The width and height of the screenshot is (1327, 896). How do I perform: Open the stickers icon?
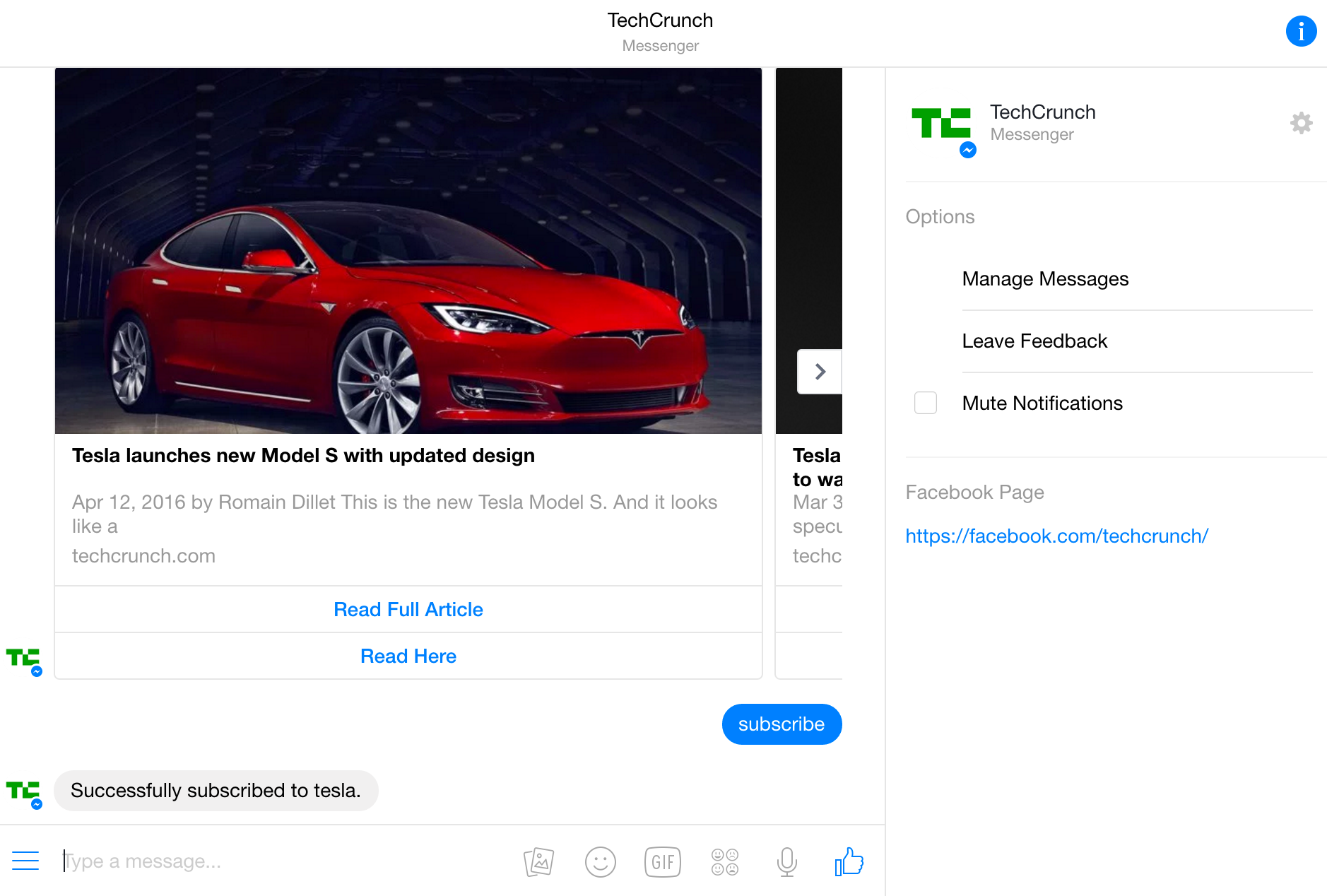tap(724, 862)
